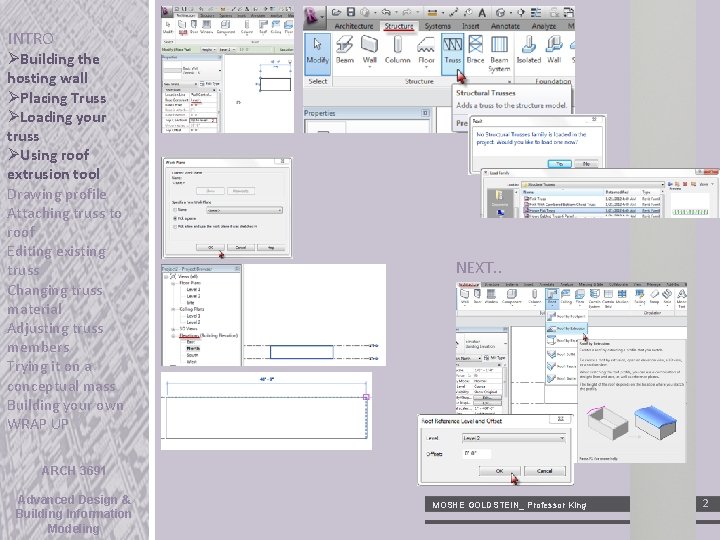Screen dimensions: 720x540
Task: Select the Component tool in Architecture ribbon
Action: point(512,297)
